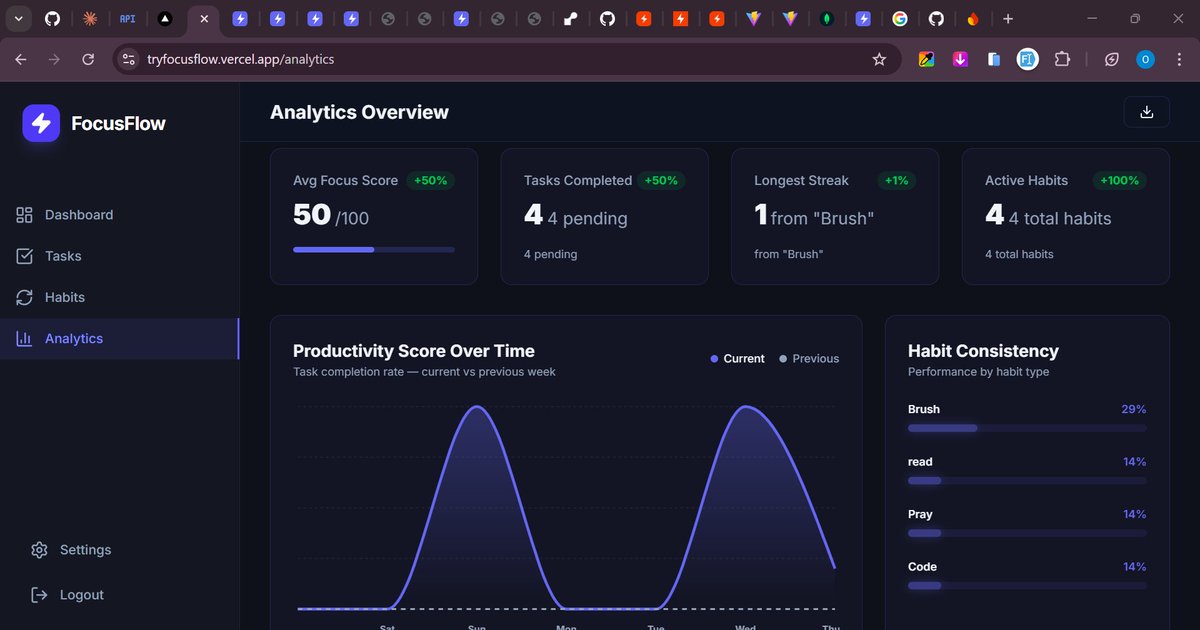Open the browser tab search chevron
Viewport: 1200px width, 630px height.
point(17,18)
